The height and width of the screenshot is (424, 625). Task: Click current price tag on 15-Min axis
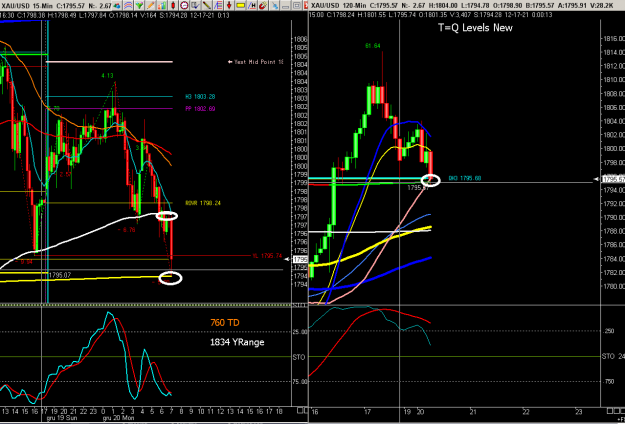(x=300, y=259)
